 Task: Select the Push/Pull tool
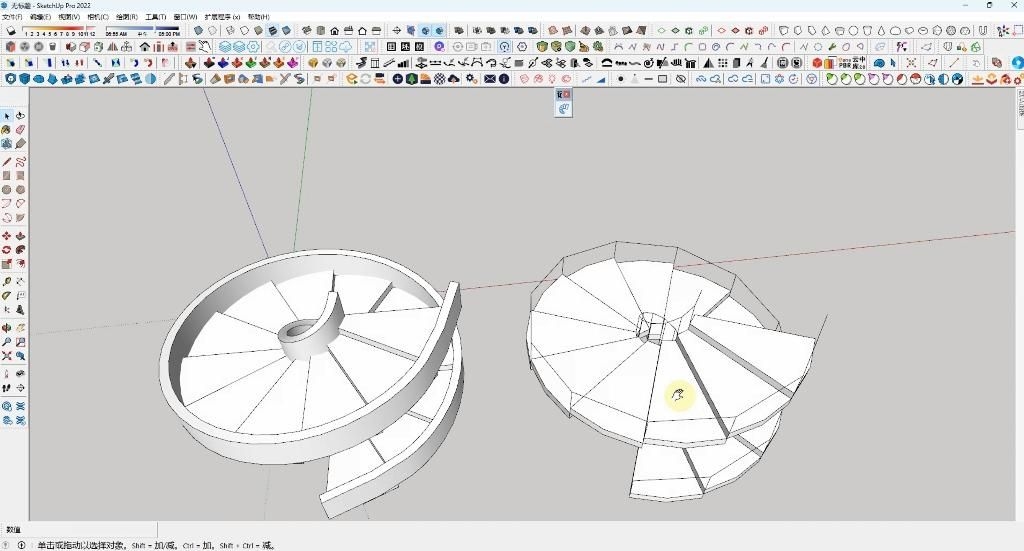click(x=20, y=236)
